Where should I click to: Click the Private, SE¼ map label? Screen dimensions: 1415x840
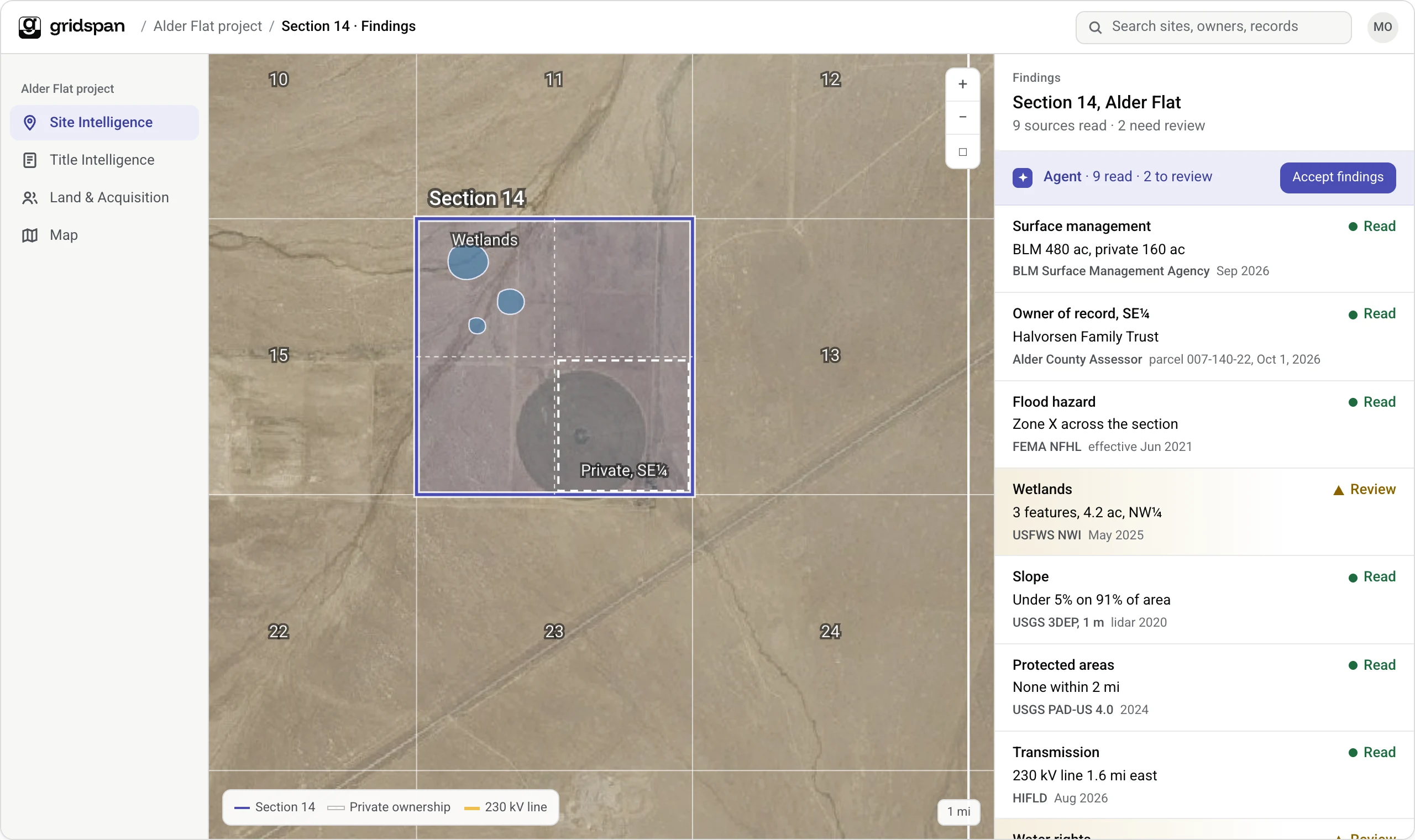pos(623,470)
